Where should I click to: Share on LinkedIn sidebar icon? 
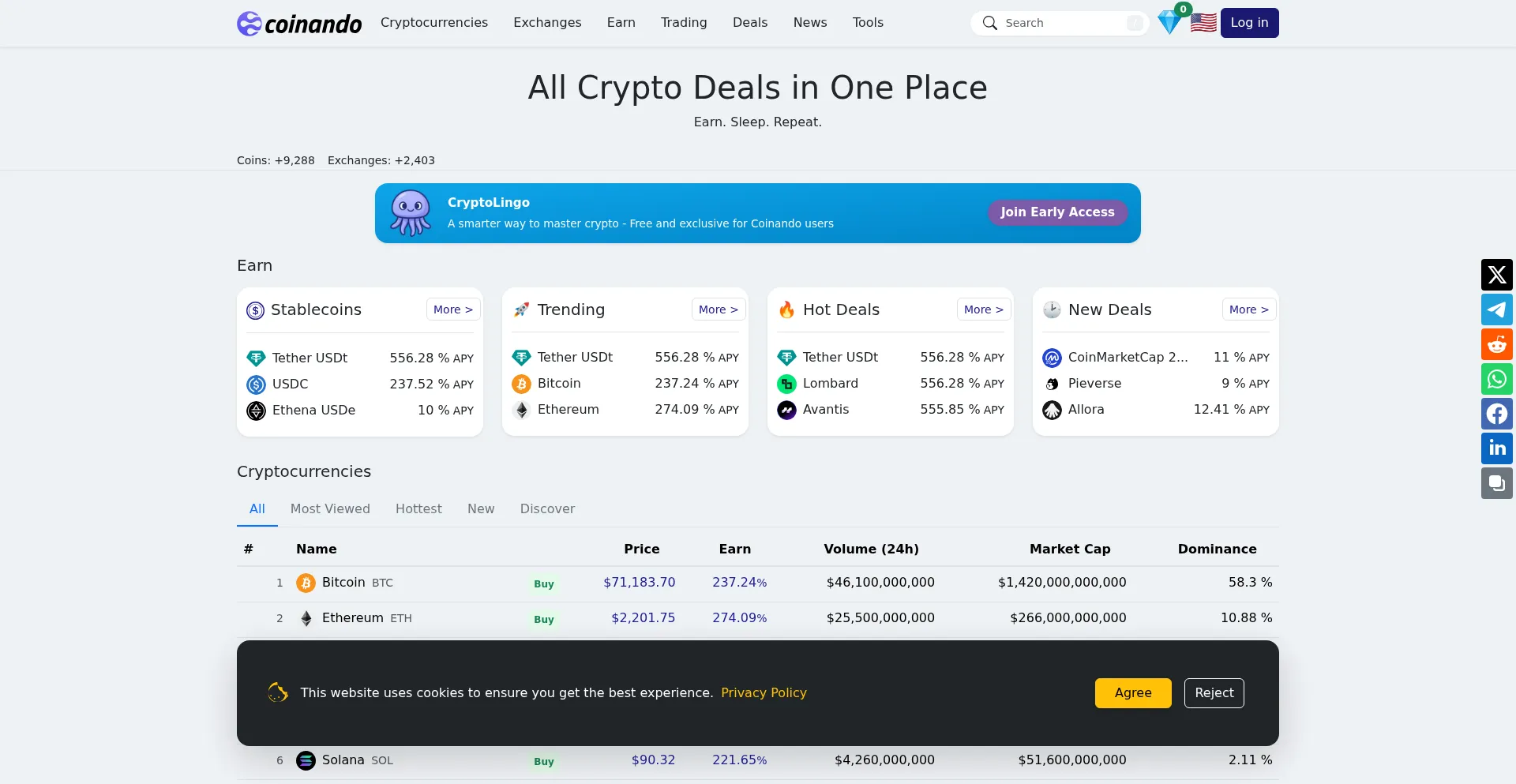coord(1497,448)
